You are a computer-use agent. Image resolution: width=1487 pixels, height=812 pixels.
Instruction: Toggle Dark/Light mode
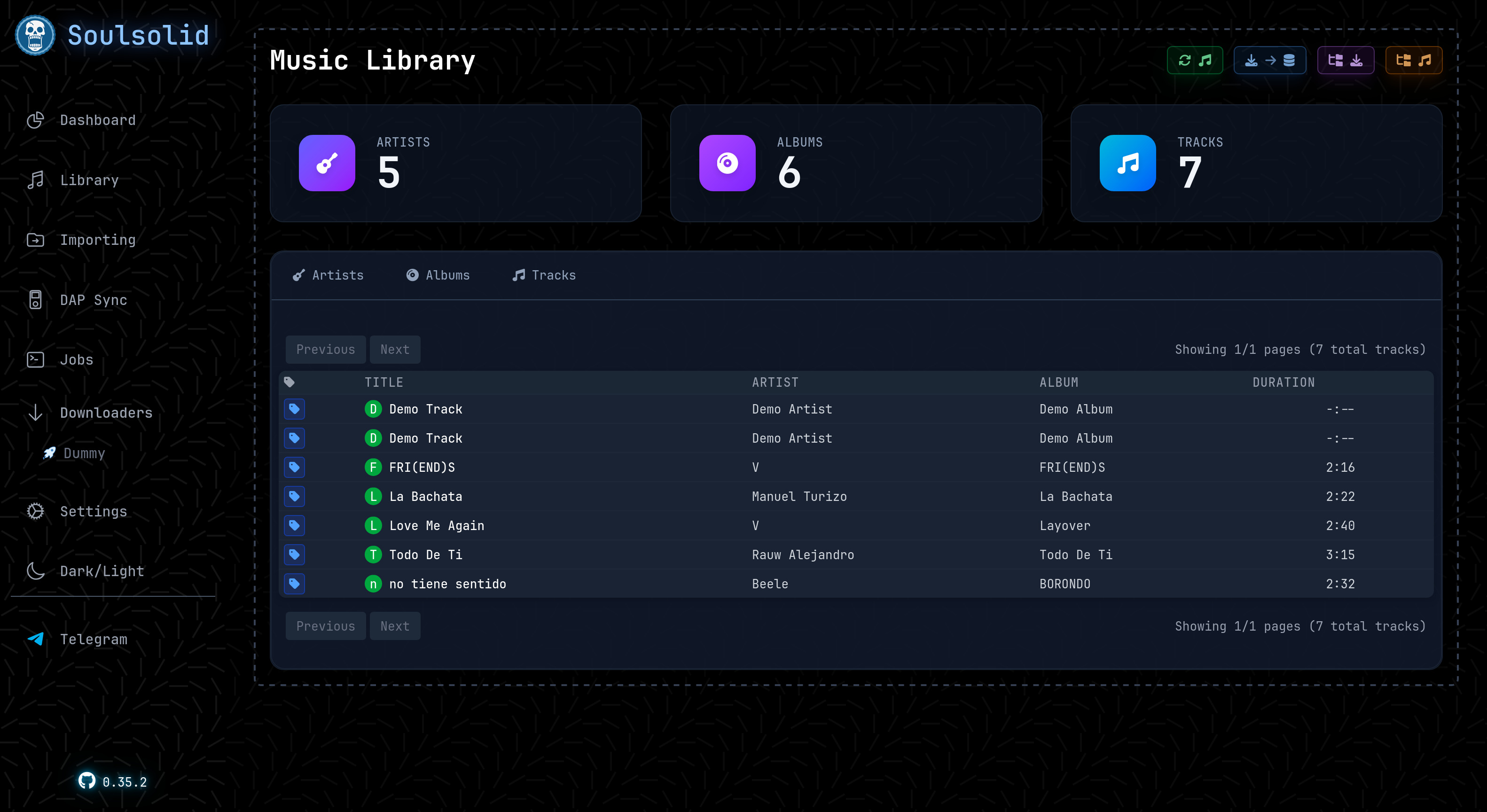coord(102,571)
